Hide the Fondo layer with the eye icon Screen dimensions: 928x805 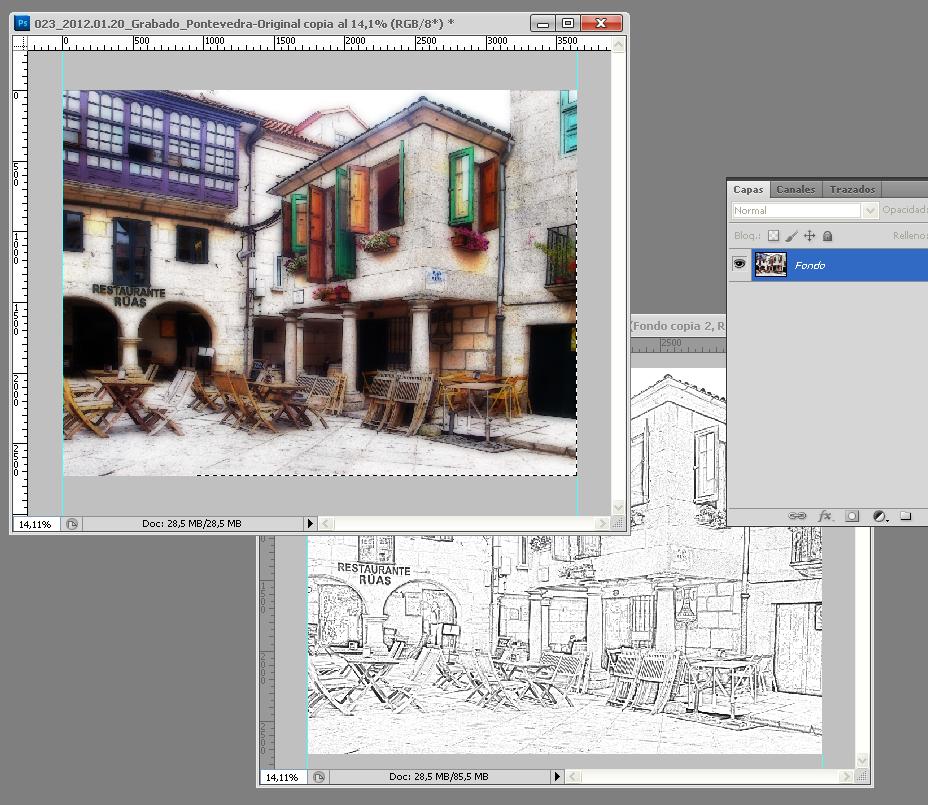(x=740, y=264)
